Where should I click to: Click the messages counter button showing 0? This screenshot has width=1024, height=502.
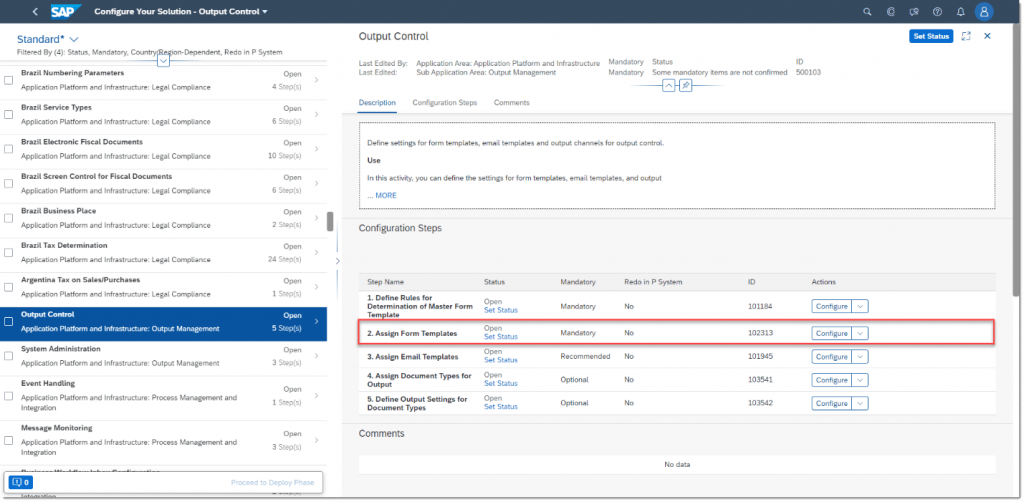20,482
